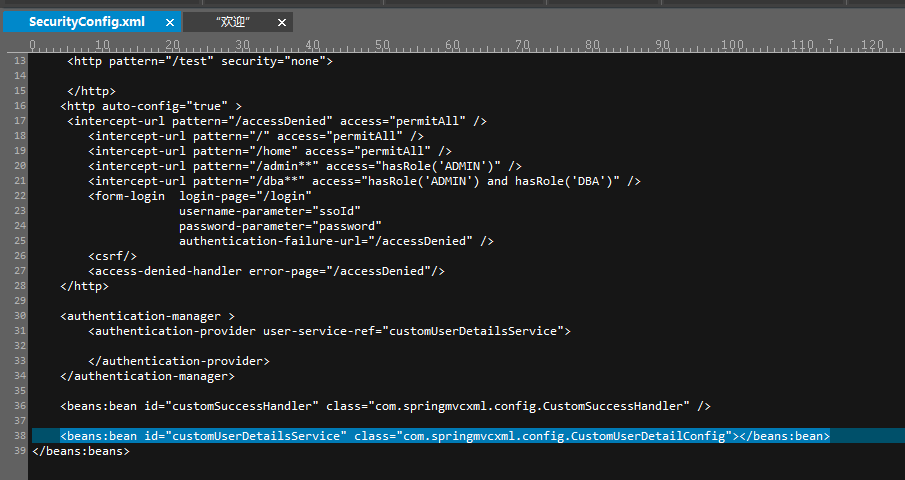Click username-parameter="ssoId" line

[x=270, y=211]
